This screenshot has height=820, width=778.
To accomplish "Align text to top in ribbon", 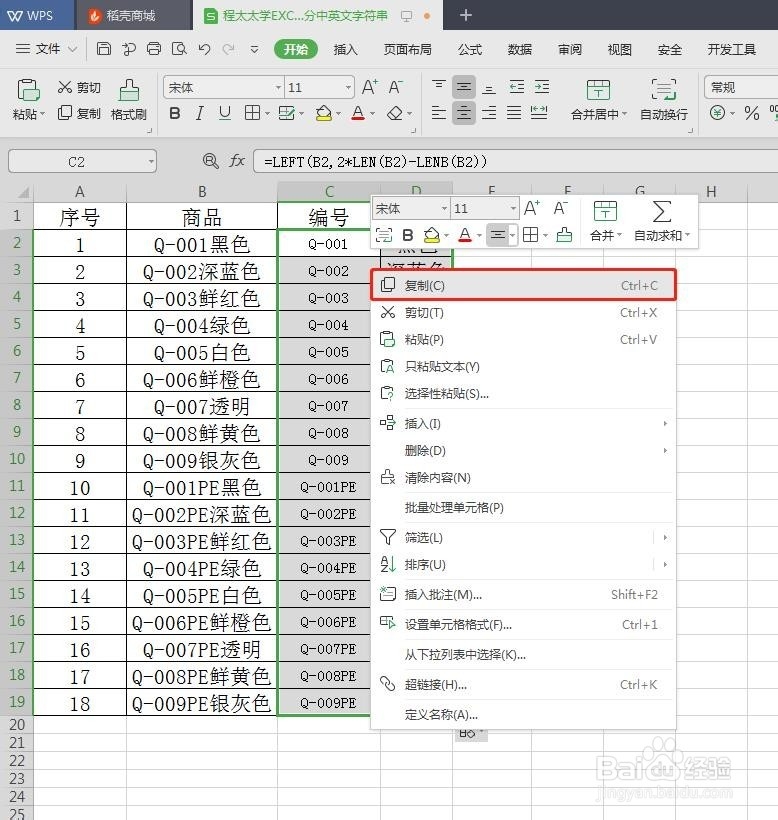I will [439, 86].
